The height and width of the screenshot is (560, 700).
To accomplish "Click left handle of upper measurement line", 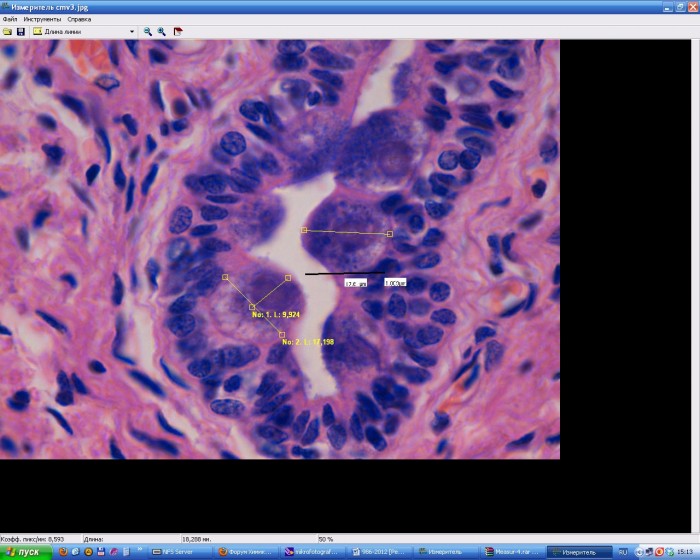I will [304, 230].
